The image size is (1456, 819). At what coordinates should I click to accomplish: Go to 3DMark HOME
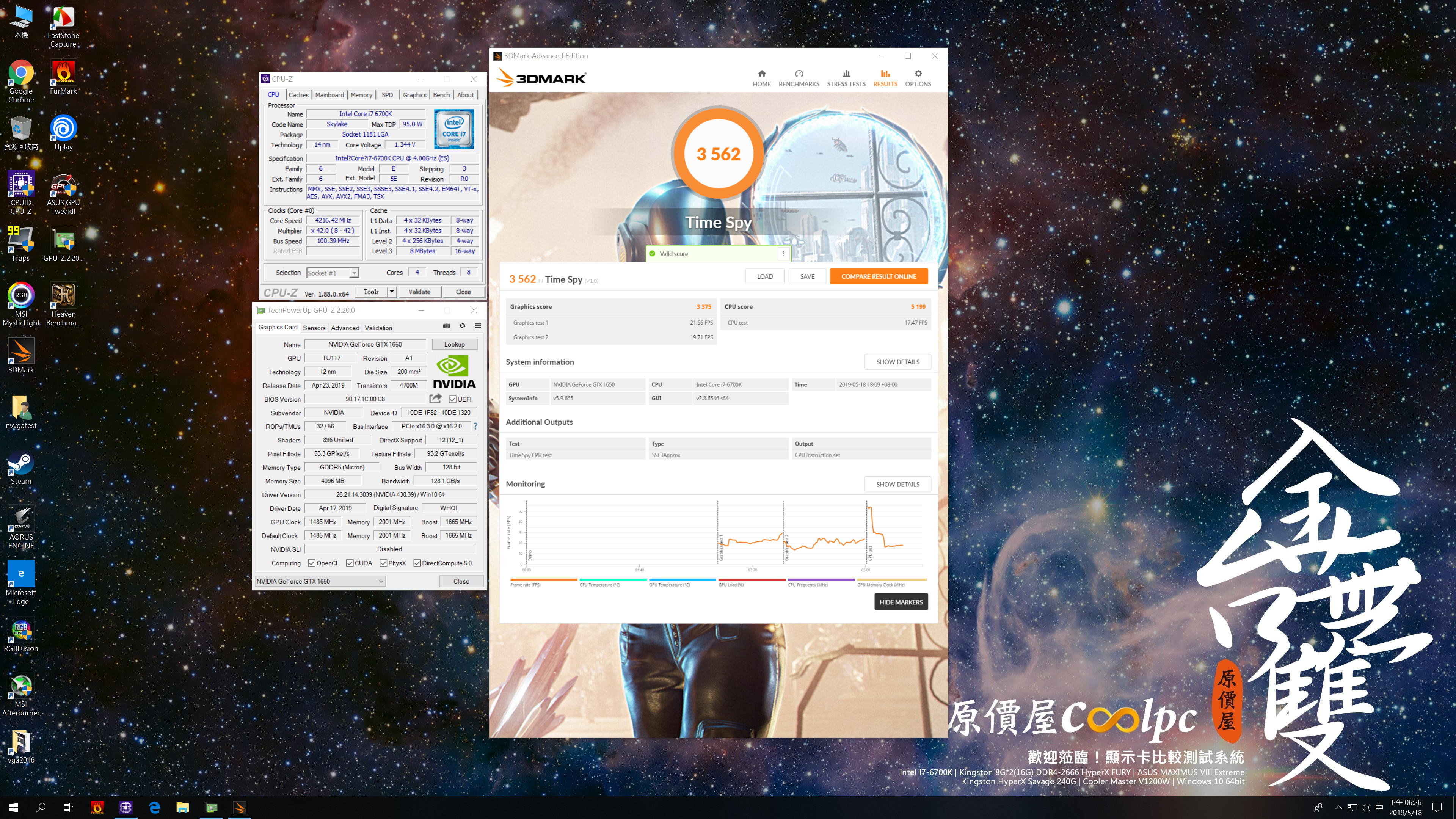[x=761, y=78]
